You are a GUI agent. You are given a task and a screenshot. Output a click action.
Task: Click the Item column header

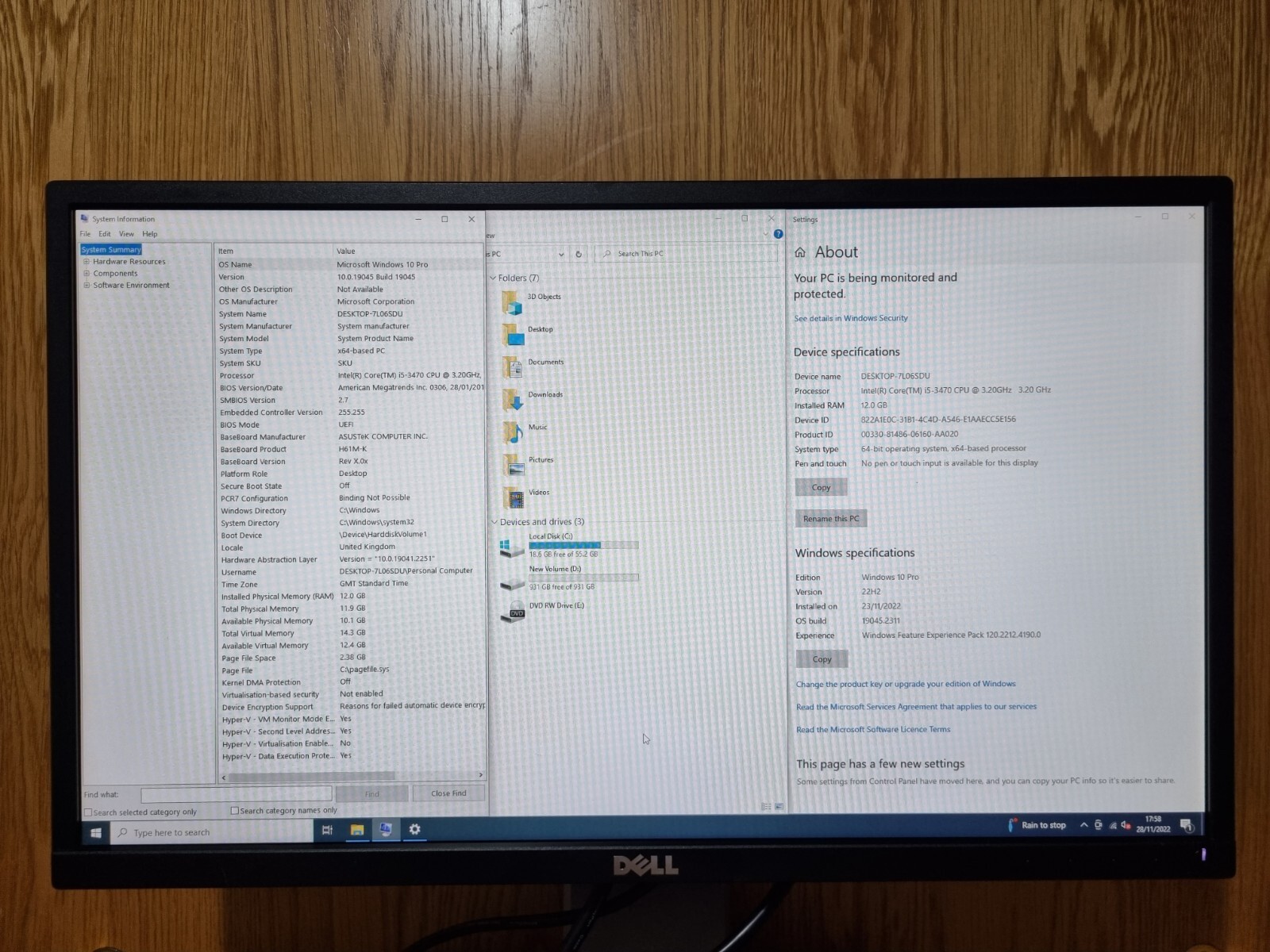click(x=274, y=251)
